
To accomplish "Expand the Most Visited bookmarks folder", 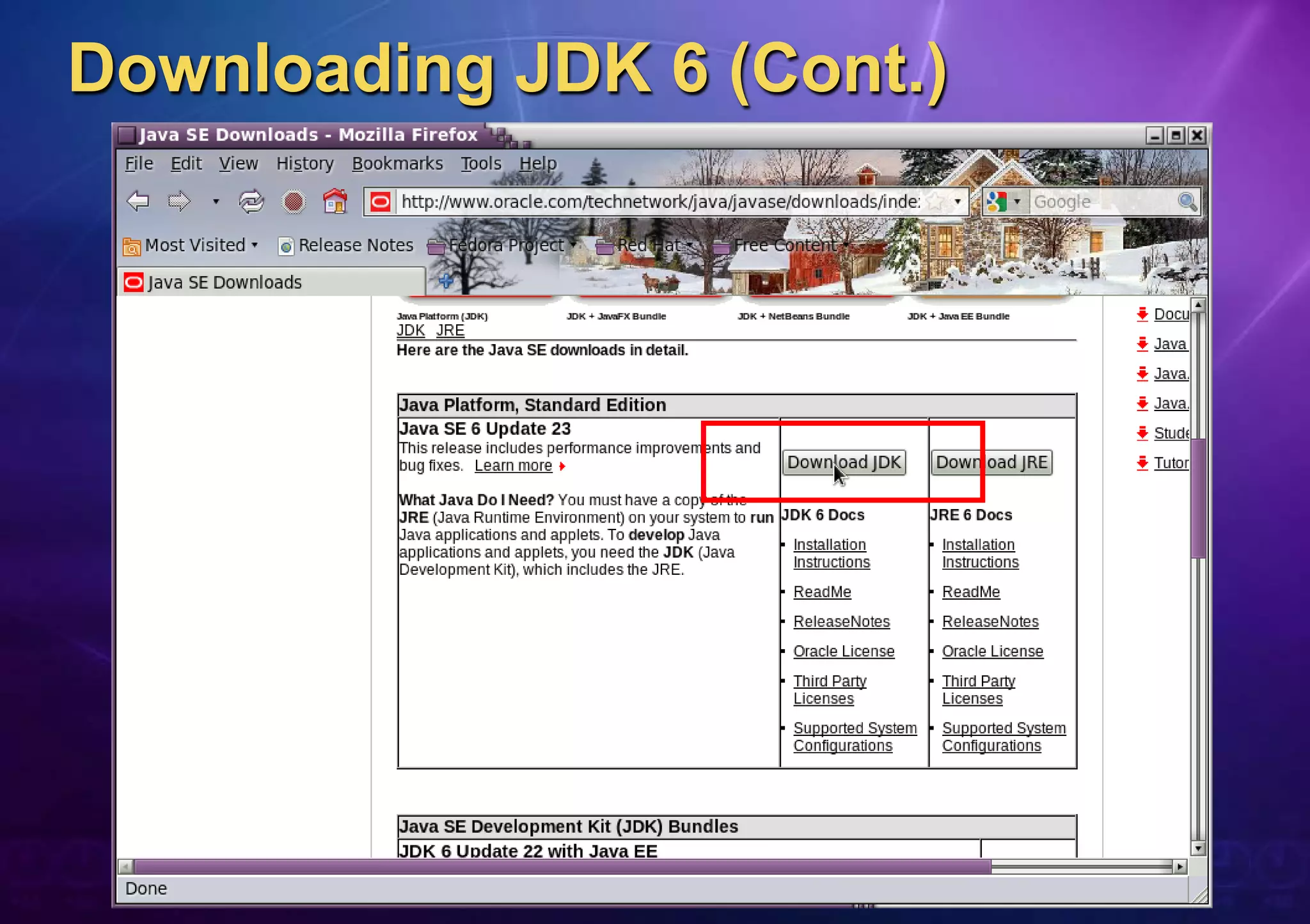I will [x=191, y=246].
